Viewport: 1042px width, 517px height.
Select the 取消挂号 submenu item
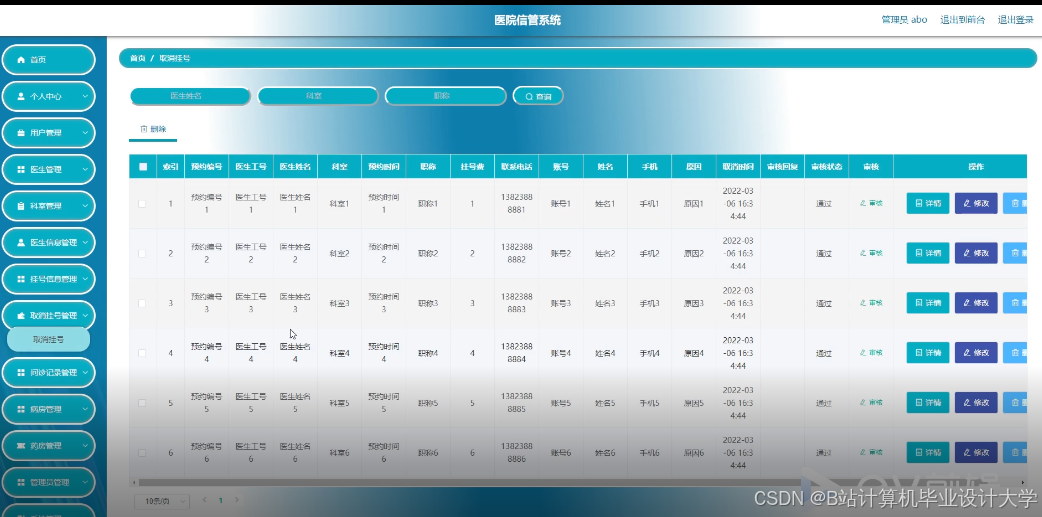coord(49,340)
